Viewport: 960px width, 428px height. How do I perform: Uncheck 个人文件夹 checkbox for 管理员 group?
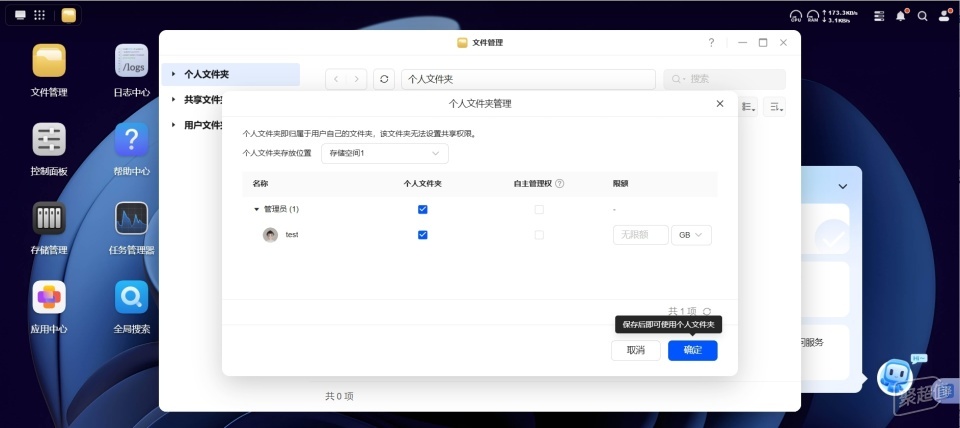tap(422, 209)
